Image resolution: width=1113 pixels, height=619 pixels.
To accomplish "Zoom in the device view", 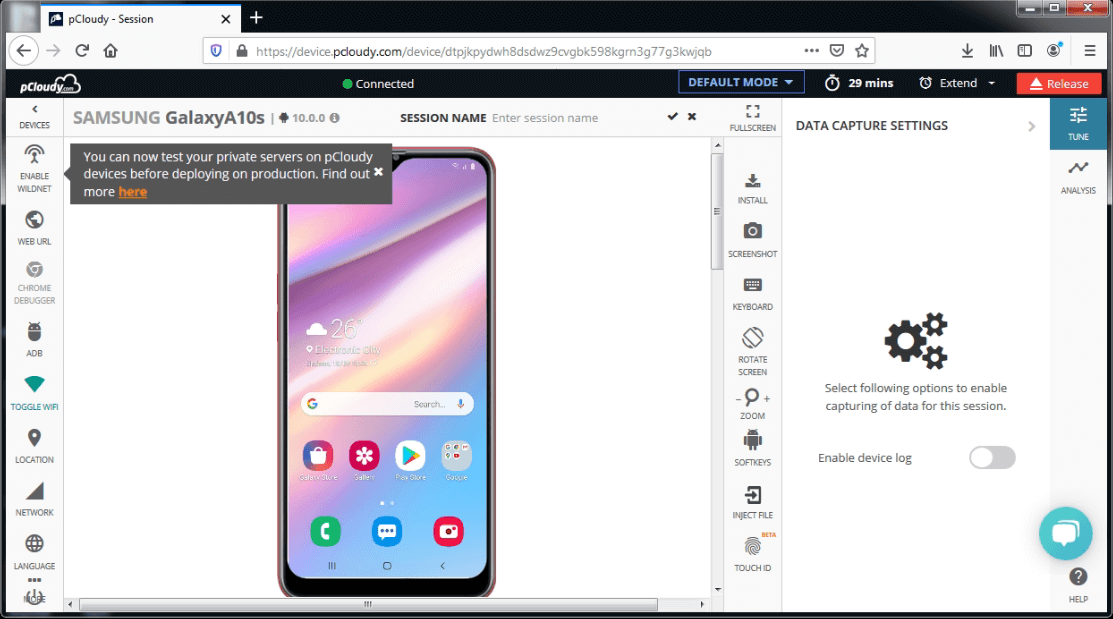I will coord(767,398).
